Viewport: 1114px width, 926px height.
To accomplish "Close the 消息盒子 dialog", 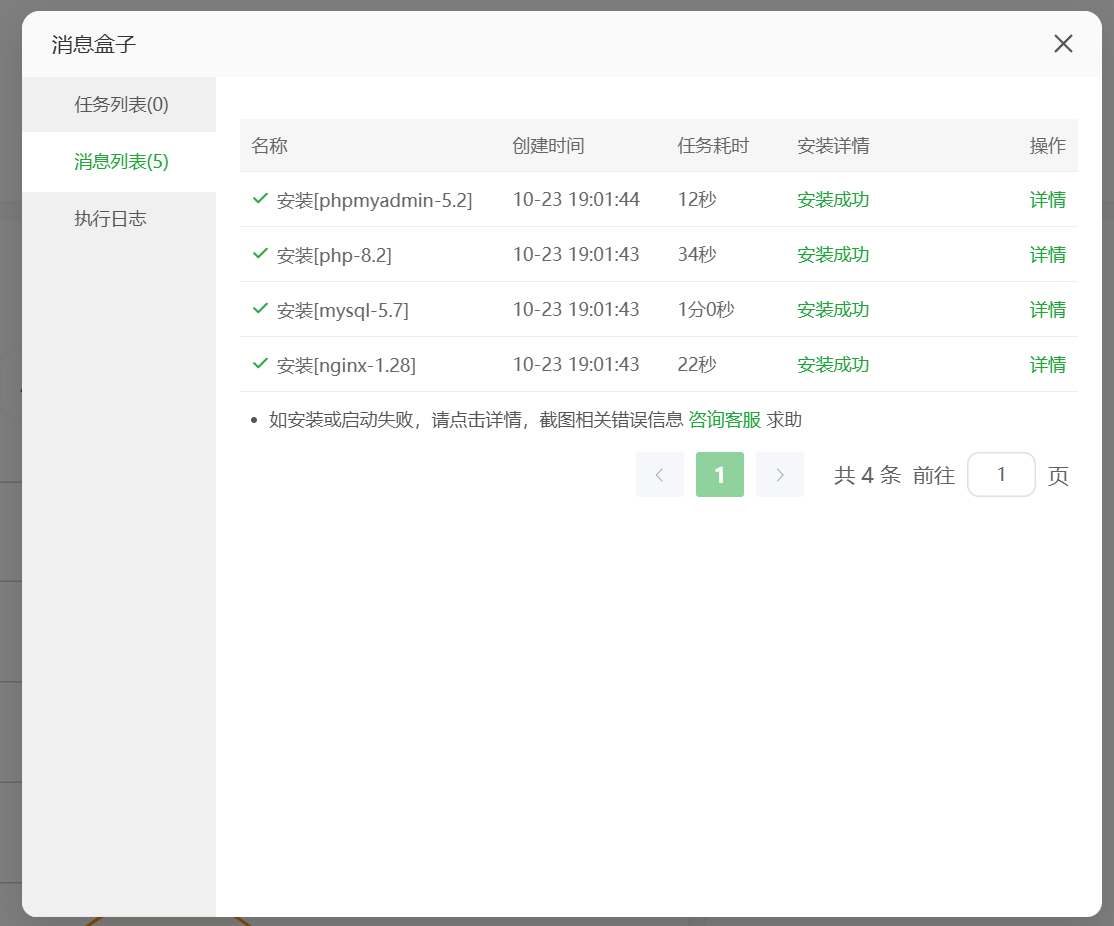I will (1063, 44).
